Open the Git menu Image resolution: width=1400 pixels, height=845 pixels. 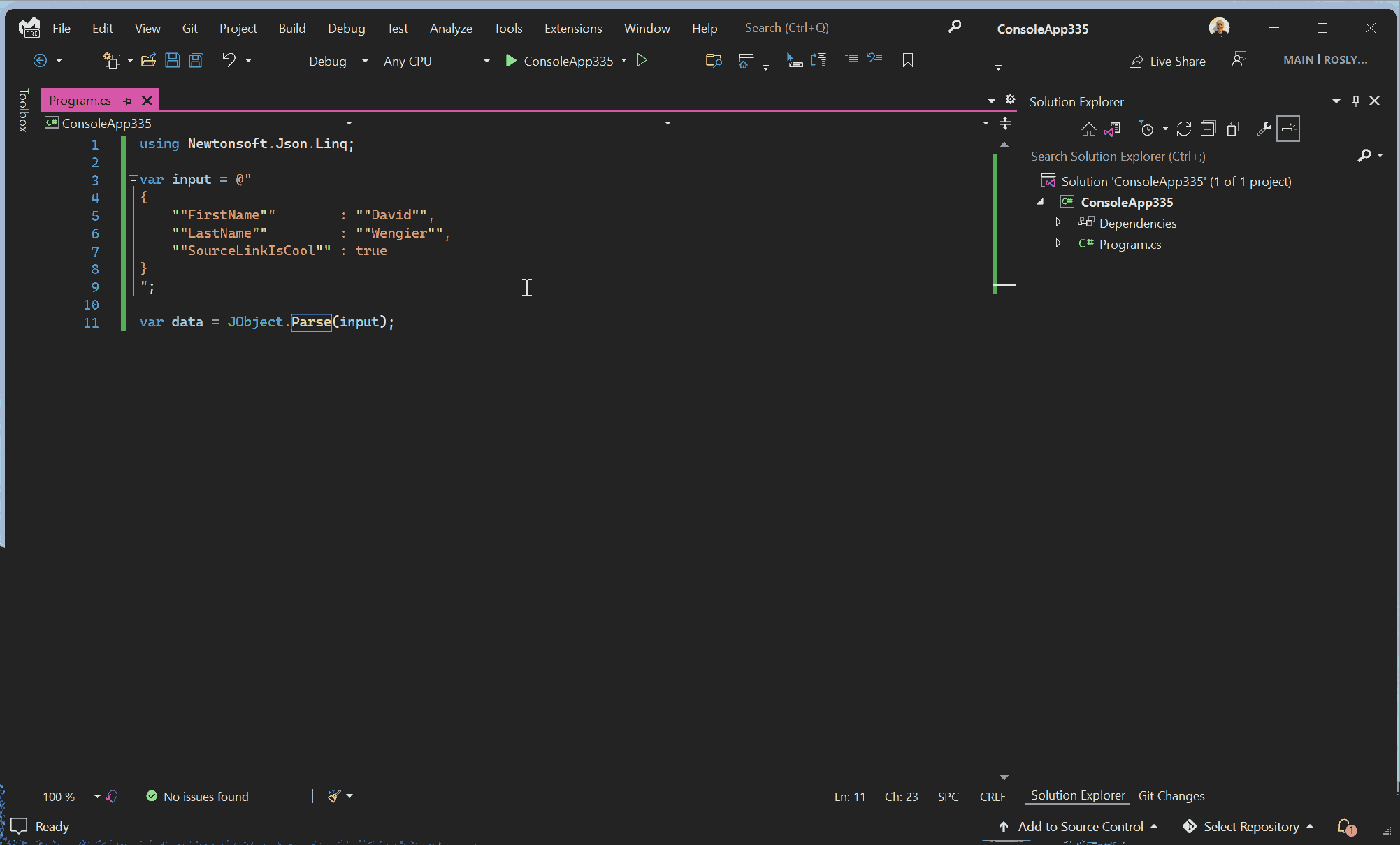point(191,27)
